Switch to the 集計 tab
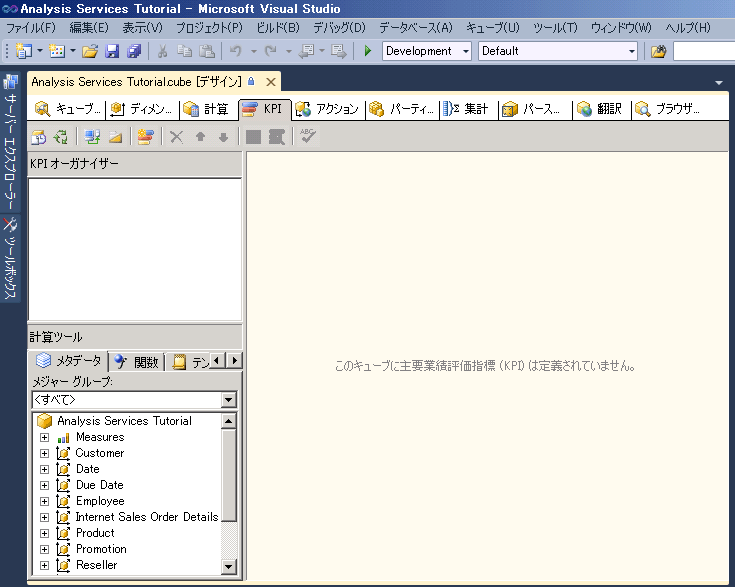735x587 pixels. [467, 109]
